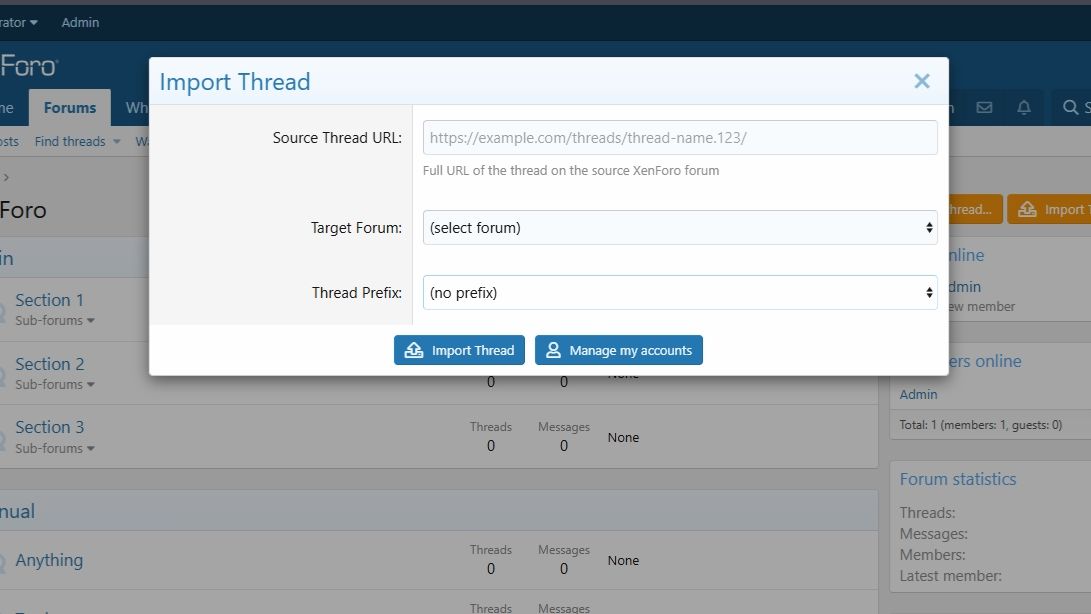This screenshot has height=614, width=1091.
Task: Click the Target Forum label
Action: 356,228
